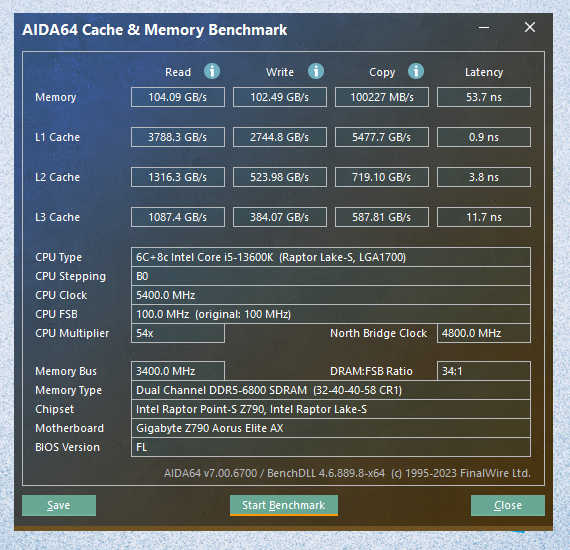The width and height of the screenshot is (570, 550).
Task: Click the North Bridge Clock value 4800.0 MHz
Action: (484, 333)
